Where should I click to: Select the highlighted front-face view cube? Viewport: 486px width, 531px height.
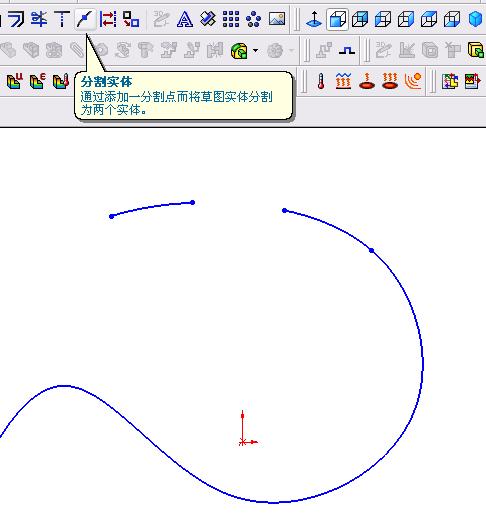[337, 19]
